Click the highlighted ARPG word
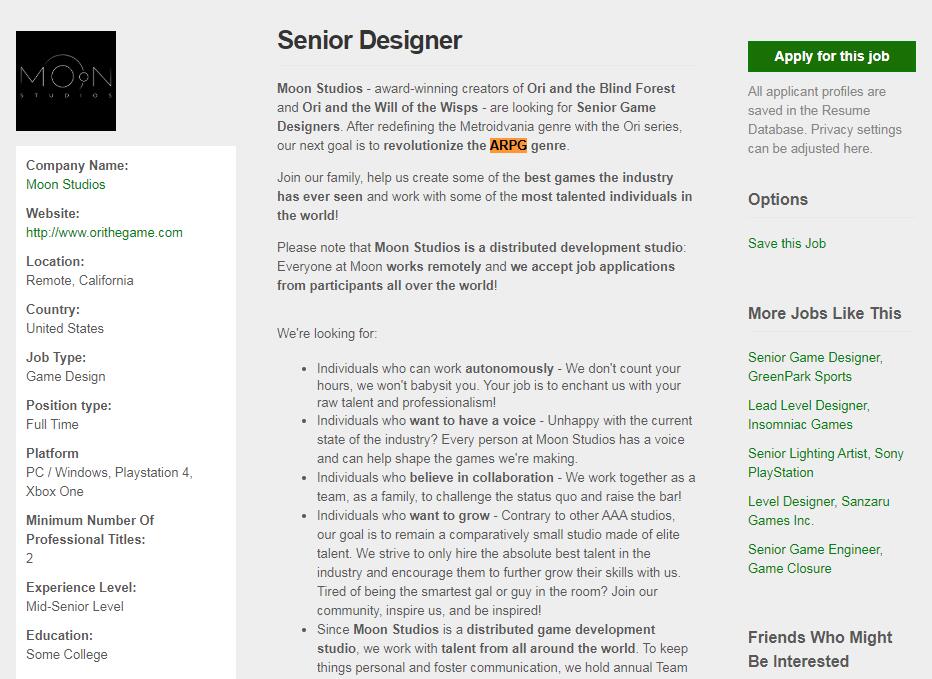Viewport: 932px width, 679px height. click(x=508, y=145)
